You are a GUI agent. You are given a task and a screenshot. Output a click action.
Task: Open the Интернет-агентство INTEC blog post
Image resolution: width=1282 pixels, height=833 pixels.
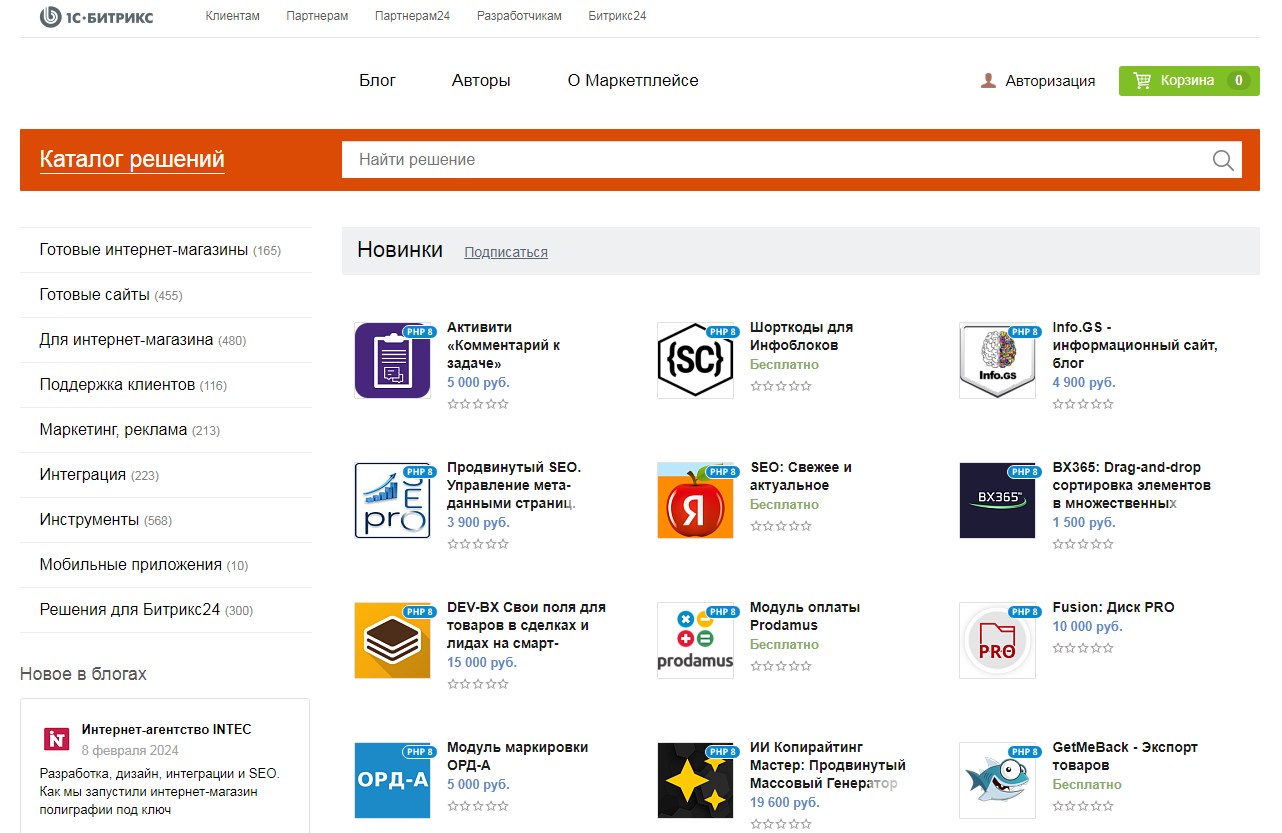coord(167,729)
